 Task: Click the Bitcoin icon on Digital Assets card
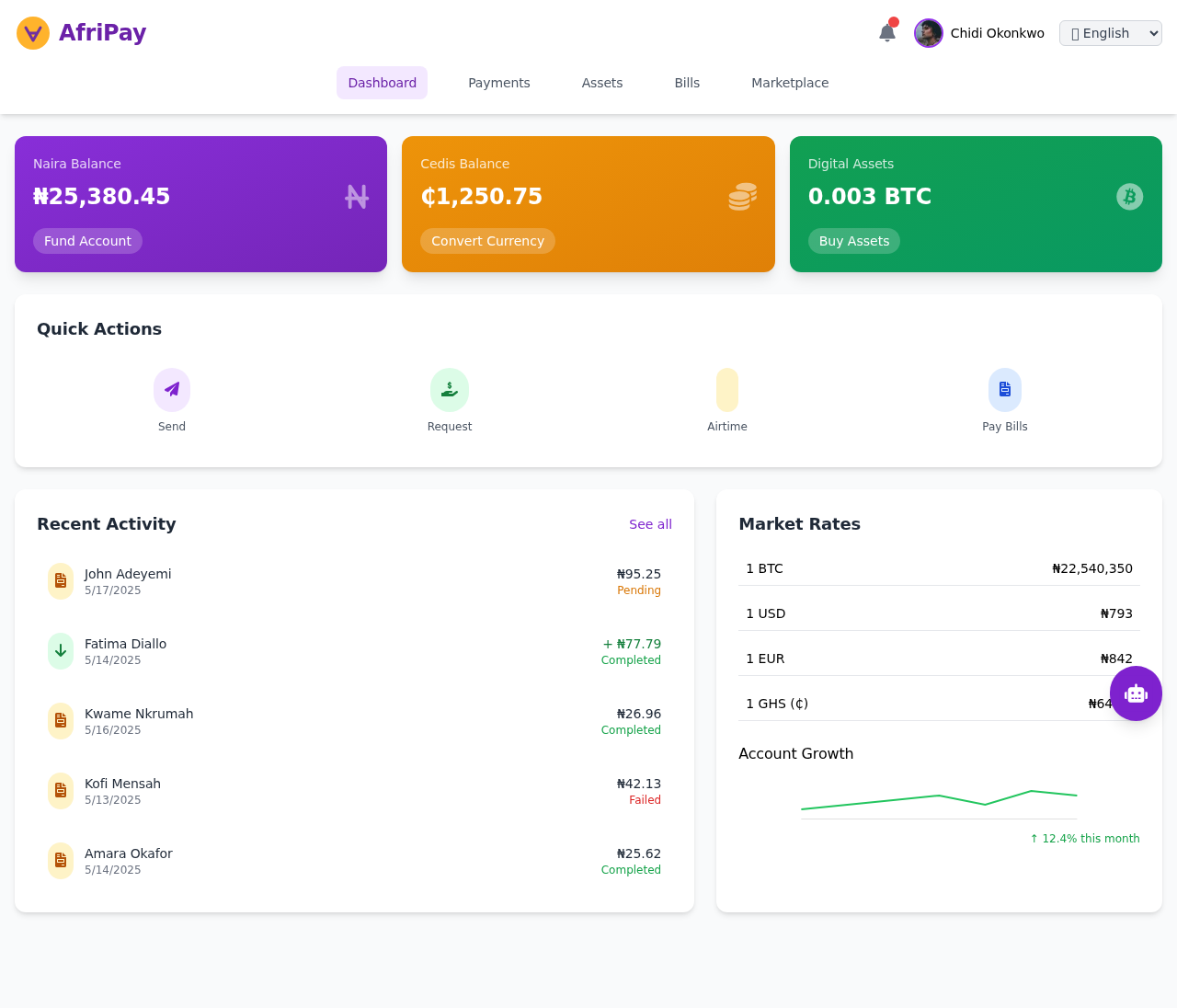click(x=1129, y=196)
